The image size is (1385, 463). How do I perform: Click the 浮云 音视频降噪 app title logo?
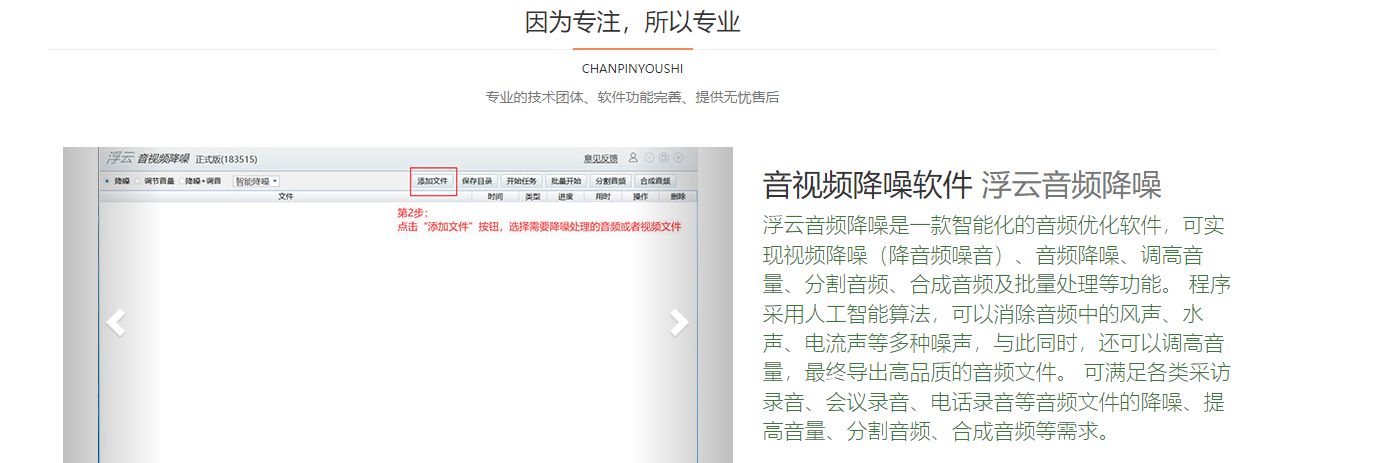pos(147,158)
